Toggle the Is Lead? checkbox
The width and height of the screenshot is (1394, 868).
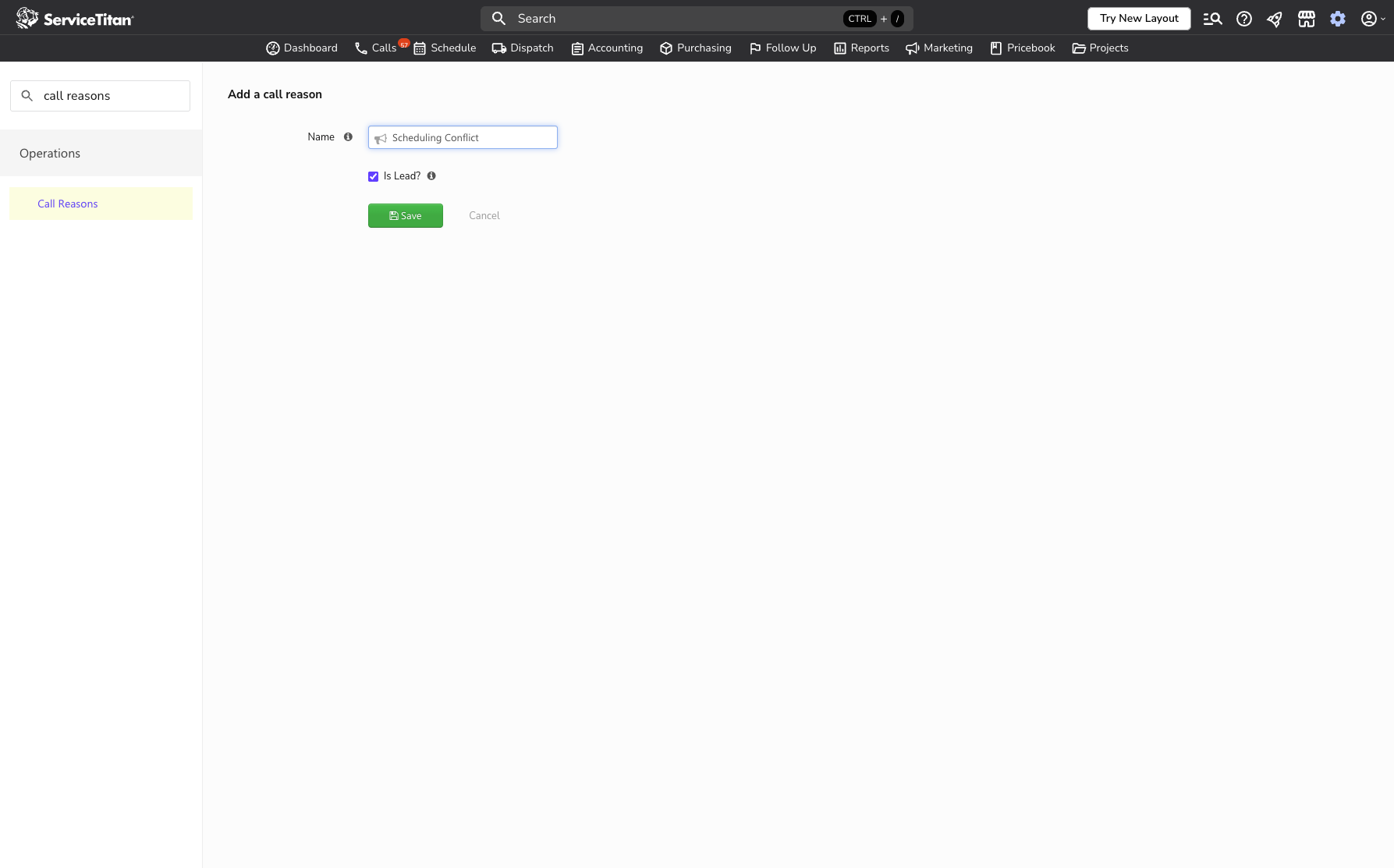[374, 176]
